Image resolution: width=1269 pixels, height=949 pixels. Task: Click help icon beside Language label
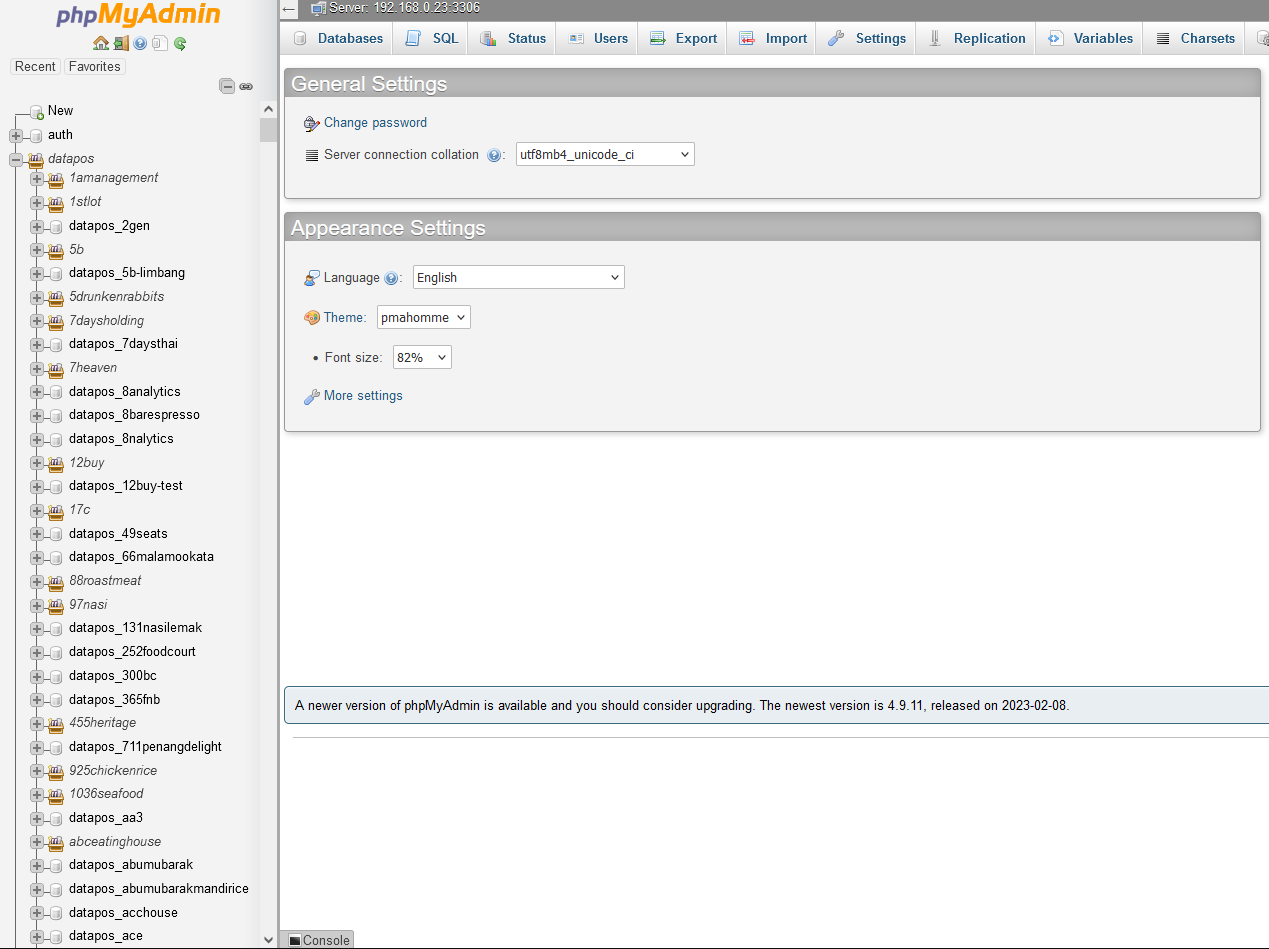pos(391,278)
